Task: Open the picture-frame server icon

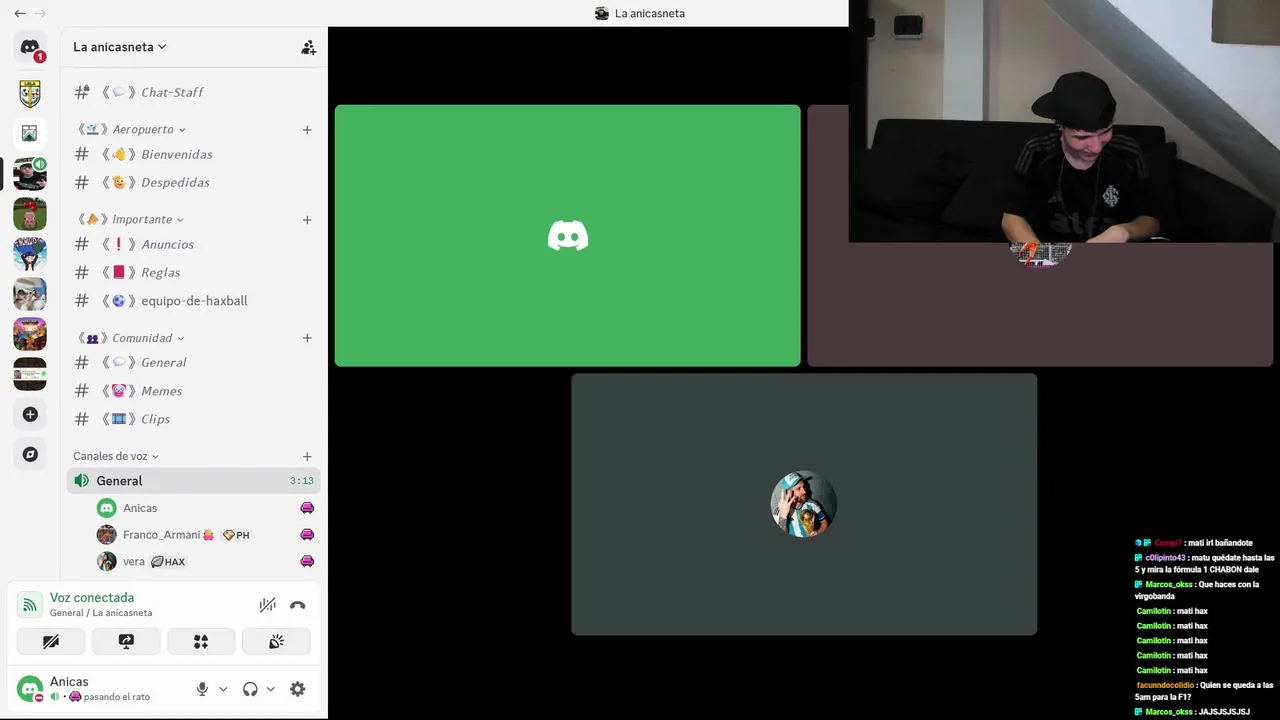Action: 30,133
